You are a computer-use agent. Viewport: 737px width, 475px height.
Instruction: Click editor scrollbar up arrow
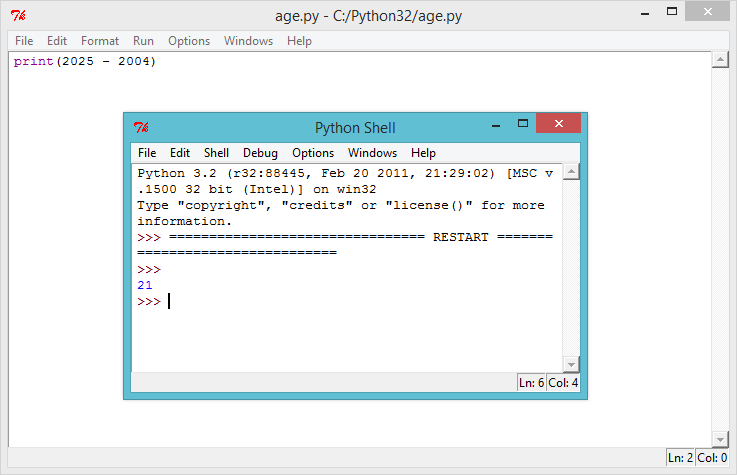pos(719,61)
